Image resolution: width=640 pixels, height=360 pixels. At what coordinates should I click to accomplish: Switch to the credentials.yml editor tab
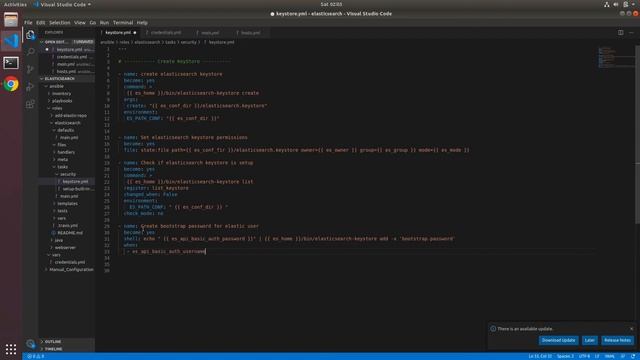point(165,33)
